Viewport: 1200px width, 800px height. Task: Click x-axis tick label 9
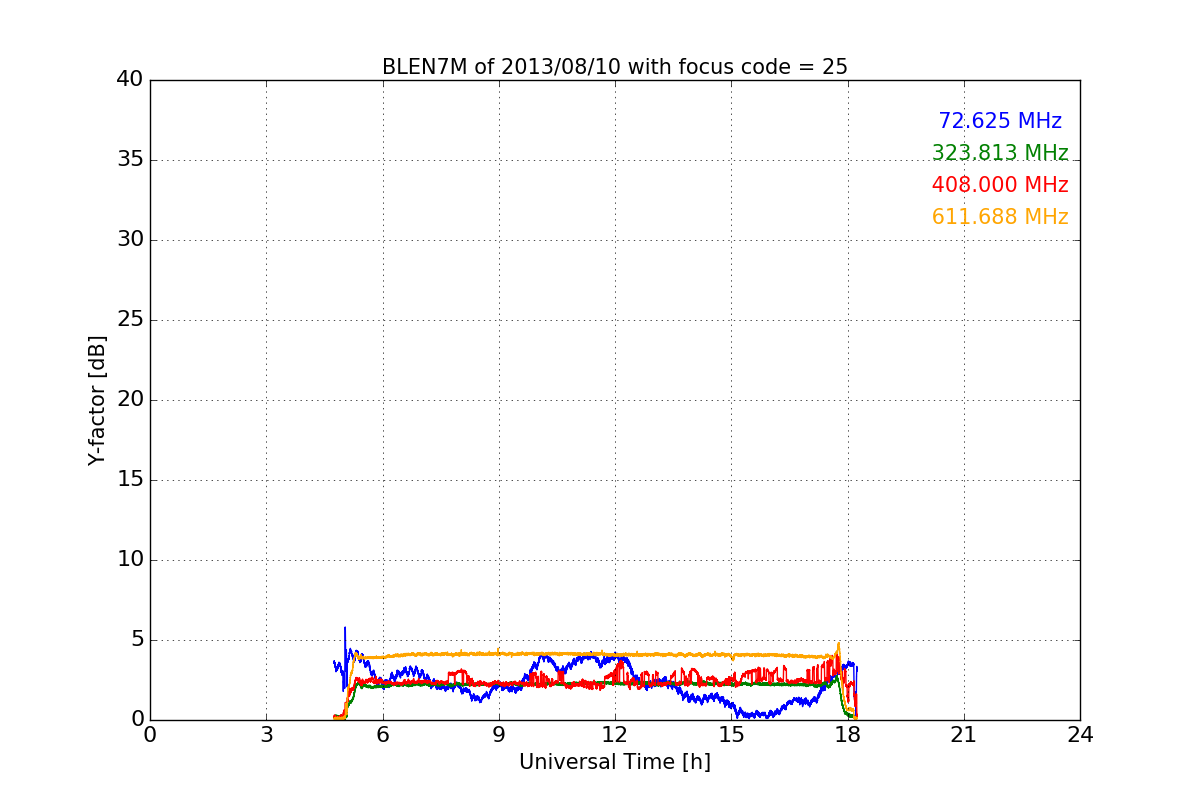[x=498, y=734]
